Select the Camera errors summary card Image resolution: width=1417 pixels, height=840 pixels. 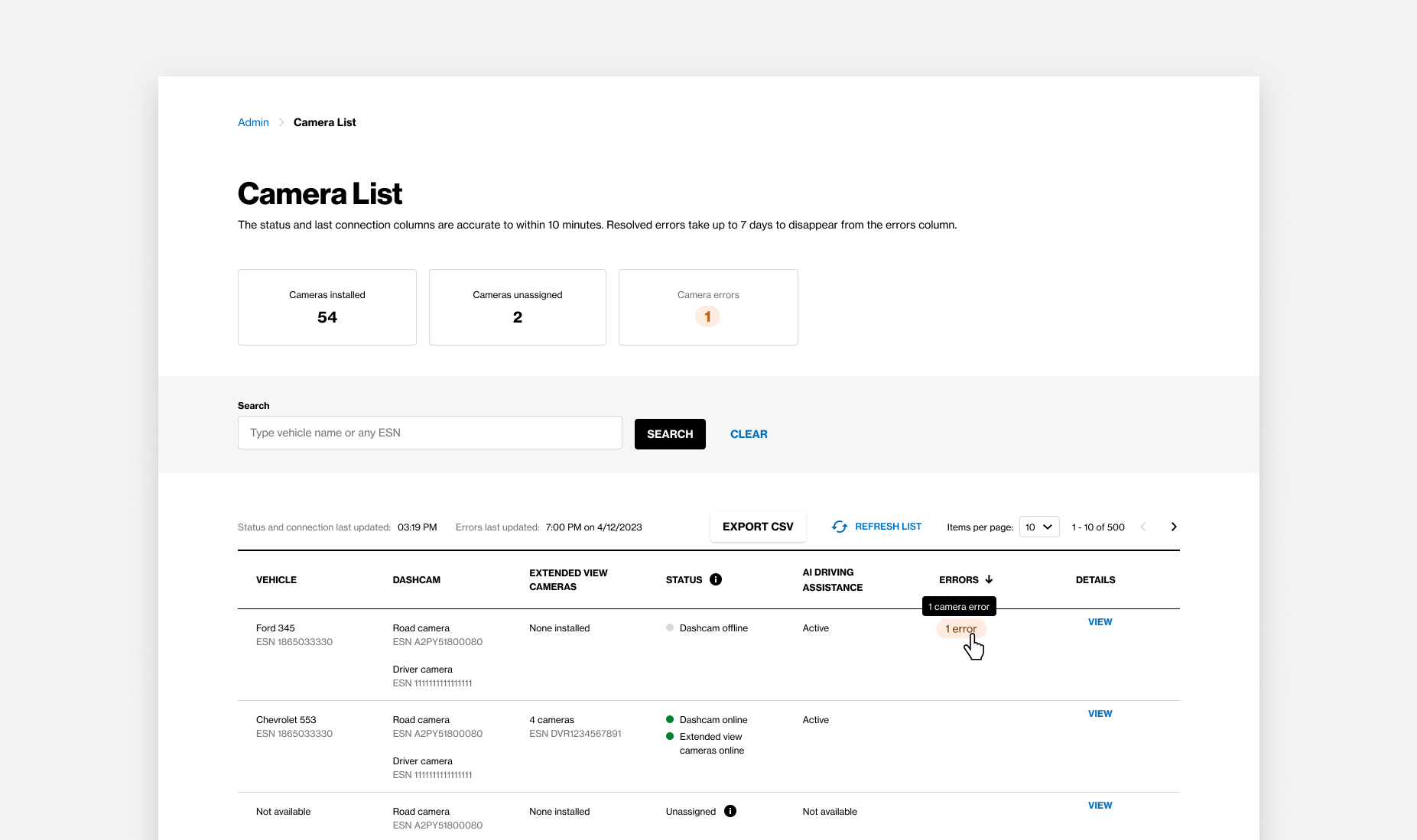708,307
